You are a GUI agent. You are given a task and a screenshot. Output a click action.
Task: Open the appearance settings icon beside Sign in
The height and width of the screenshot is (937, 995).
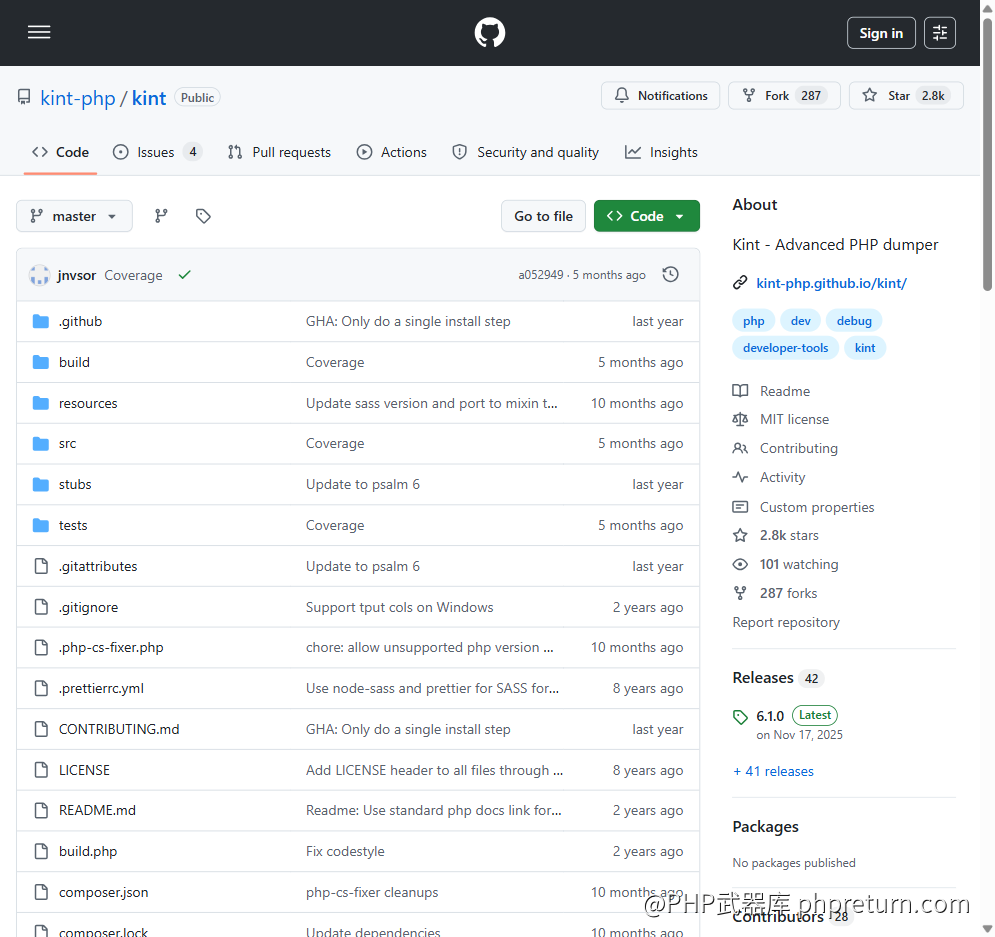point(940,33)
